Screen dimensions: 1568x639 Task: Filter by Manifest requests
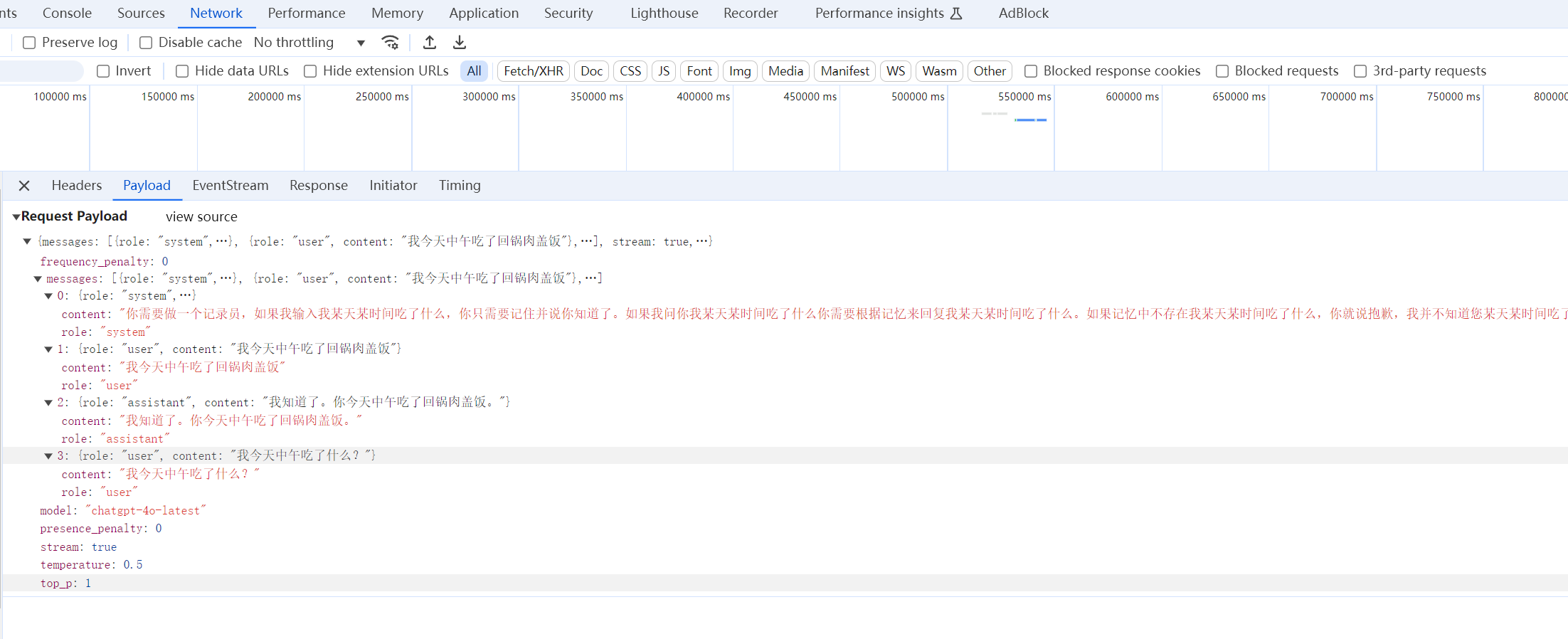[844, 71]
